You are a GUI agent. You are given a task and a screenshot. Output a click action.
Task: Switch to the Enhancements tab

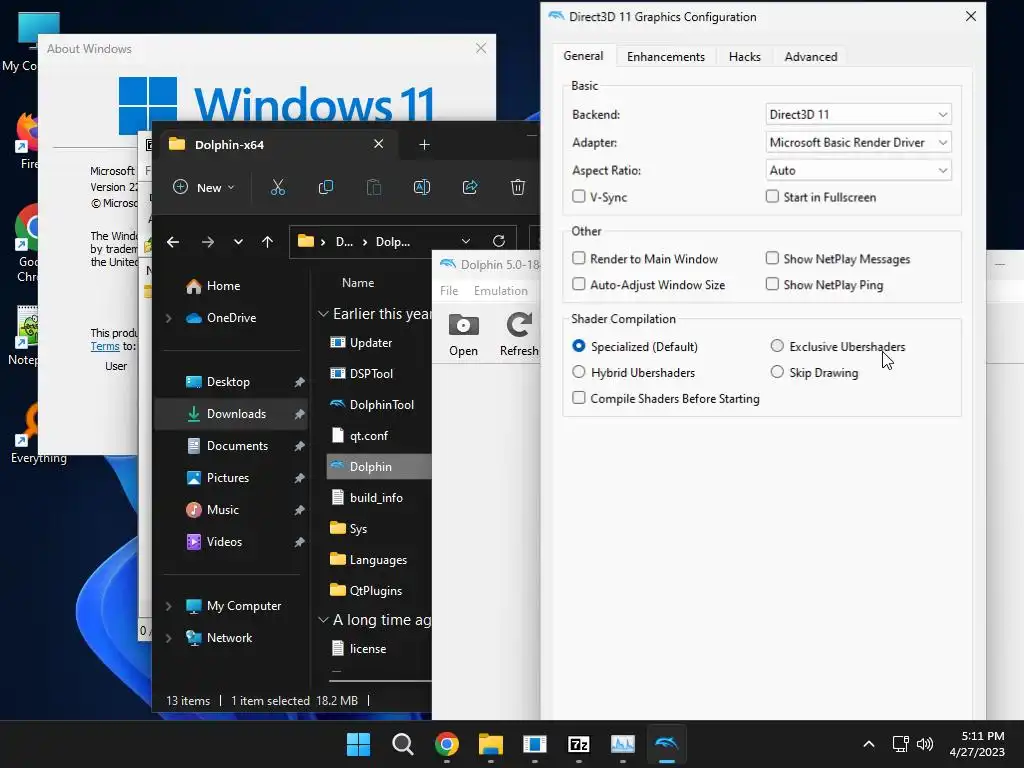(x=665, y=57)
